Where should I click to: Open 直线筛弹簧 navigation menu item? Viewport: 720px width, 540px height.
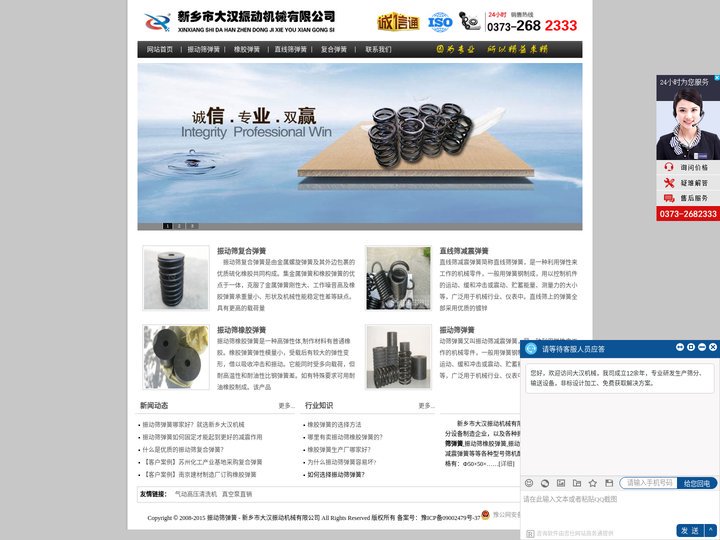point(290,49)
